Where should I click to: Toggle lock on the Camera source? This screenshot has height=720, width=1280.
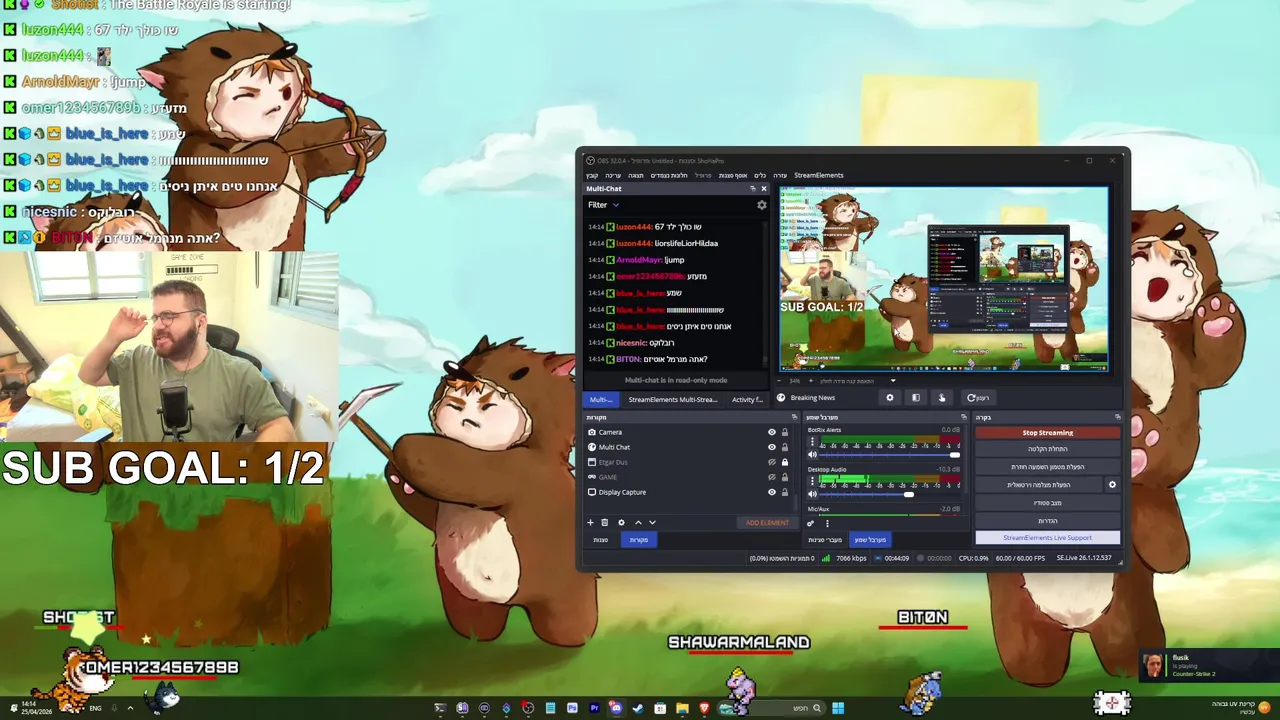[785, 432]
